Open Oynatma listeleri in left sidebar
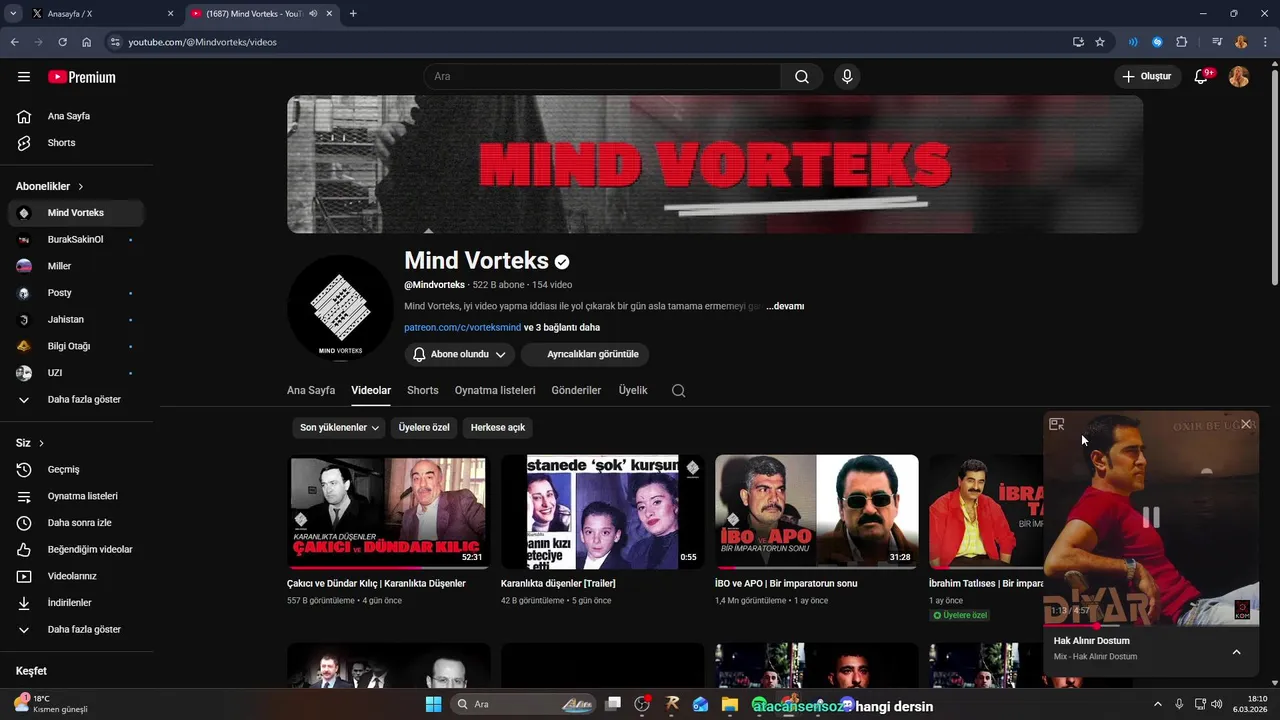 pos(76,496)
